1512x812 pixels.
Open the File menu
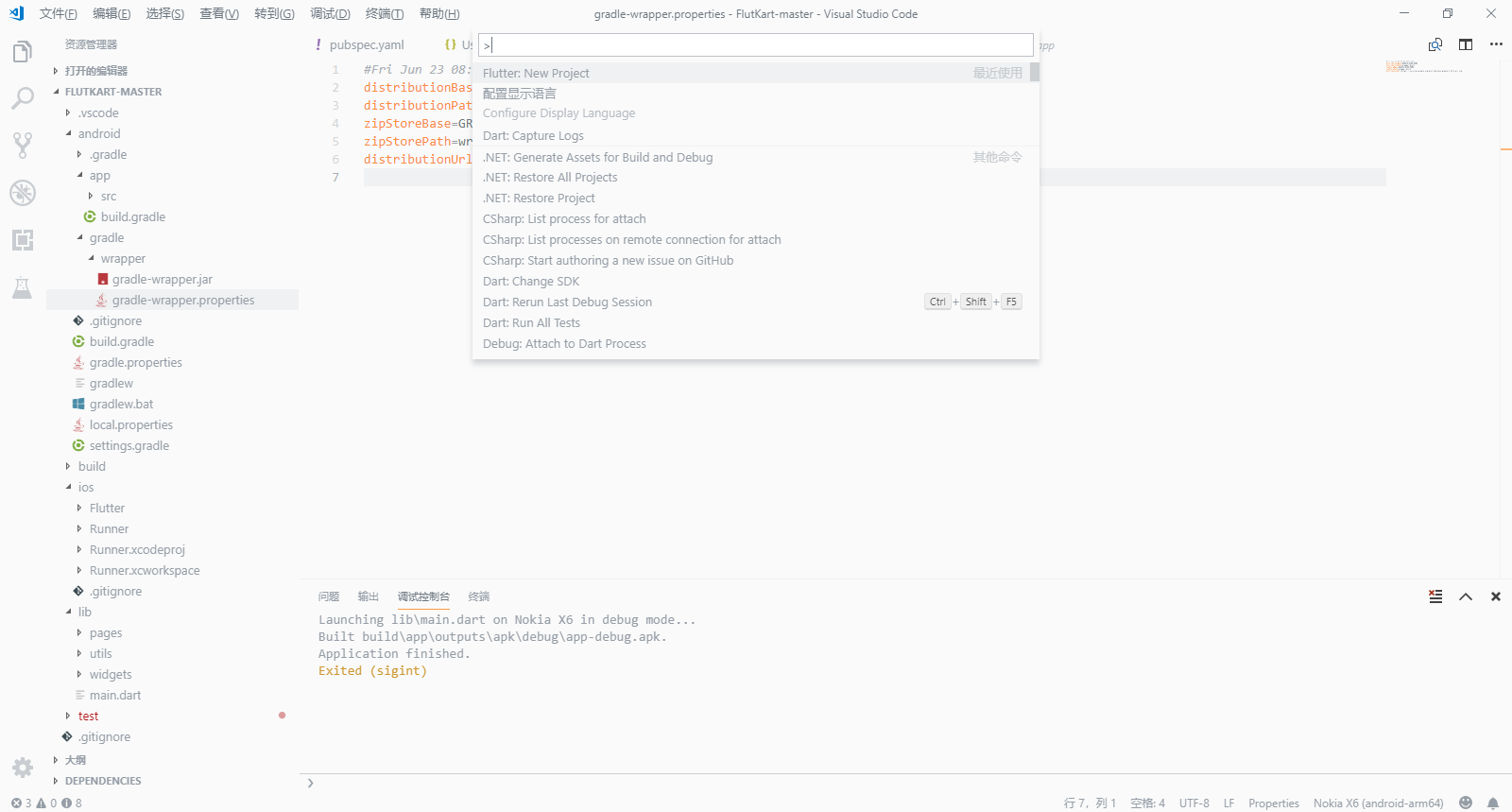pyautogui.click(x=59, y=13)
